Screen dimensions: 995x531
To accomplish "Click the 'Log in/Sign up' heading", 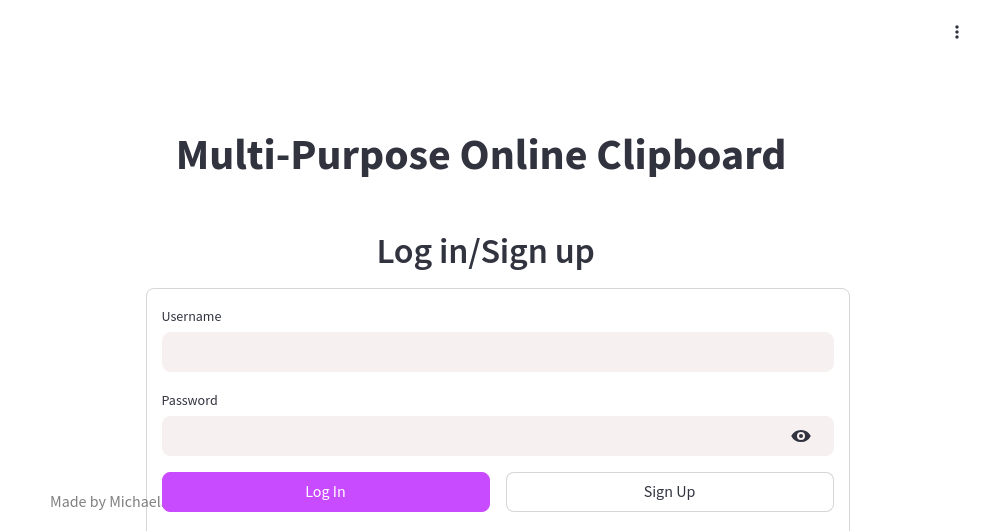I will click(485, 251).
